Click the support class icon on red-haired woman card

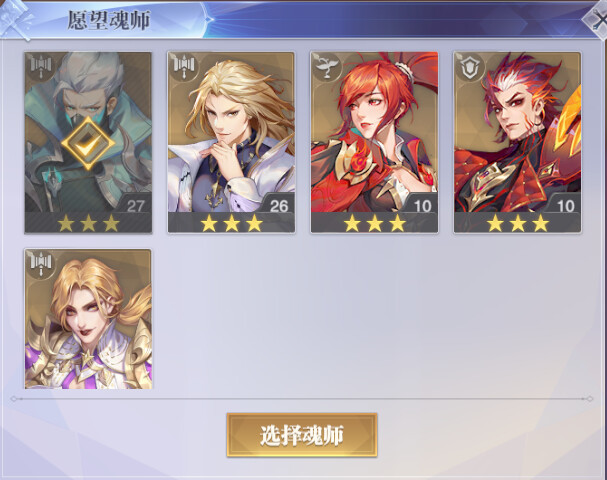[x=328, y=67]
